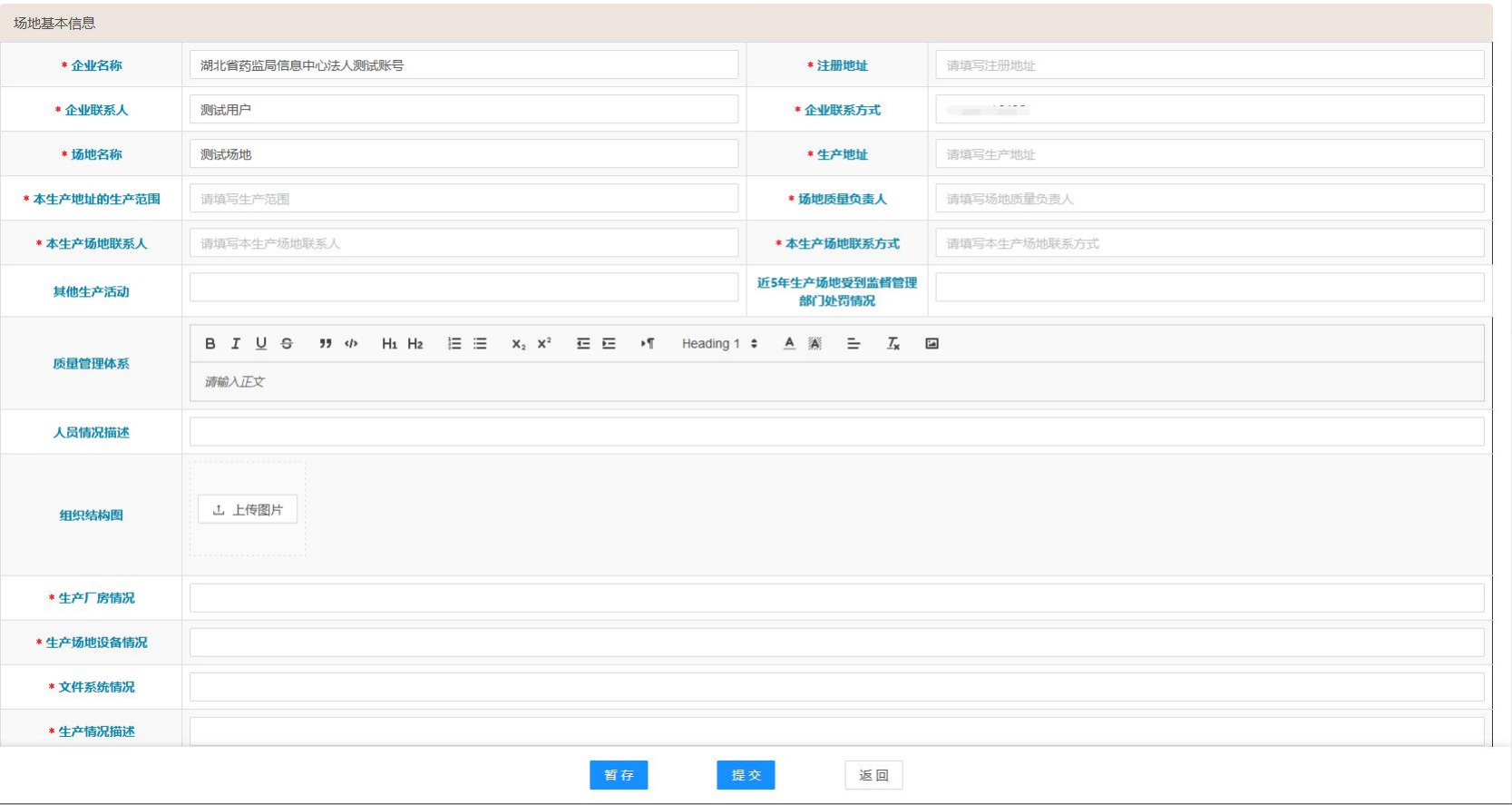Focus the 生产地址 input field
This screenshot has width=1512, height=805.
(x=1210, y=154)
